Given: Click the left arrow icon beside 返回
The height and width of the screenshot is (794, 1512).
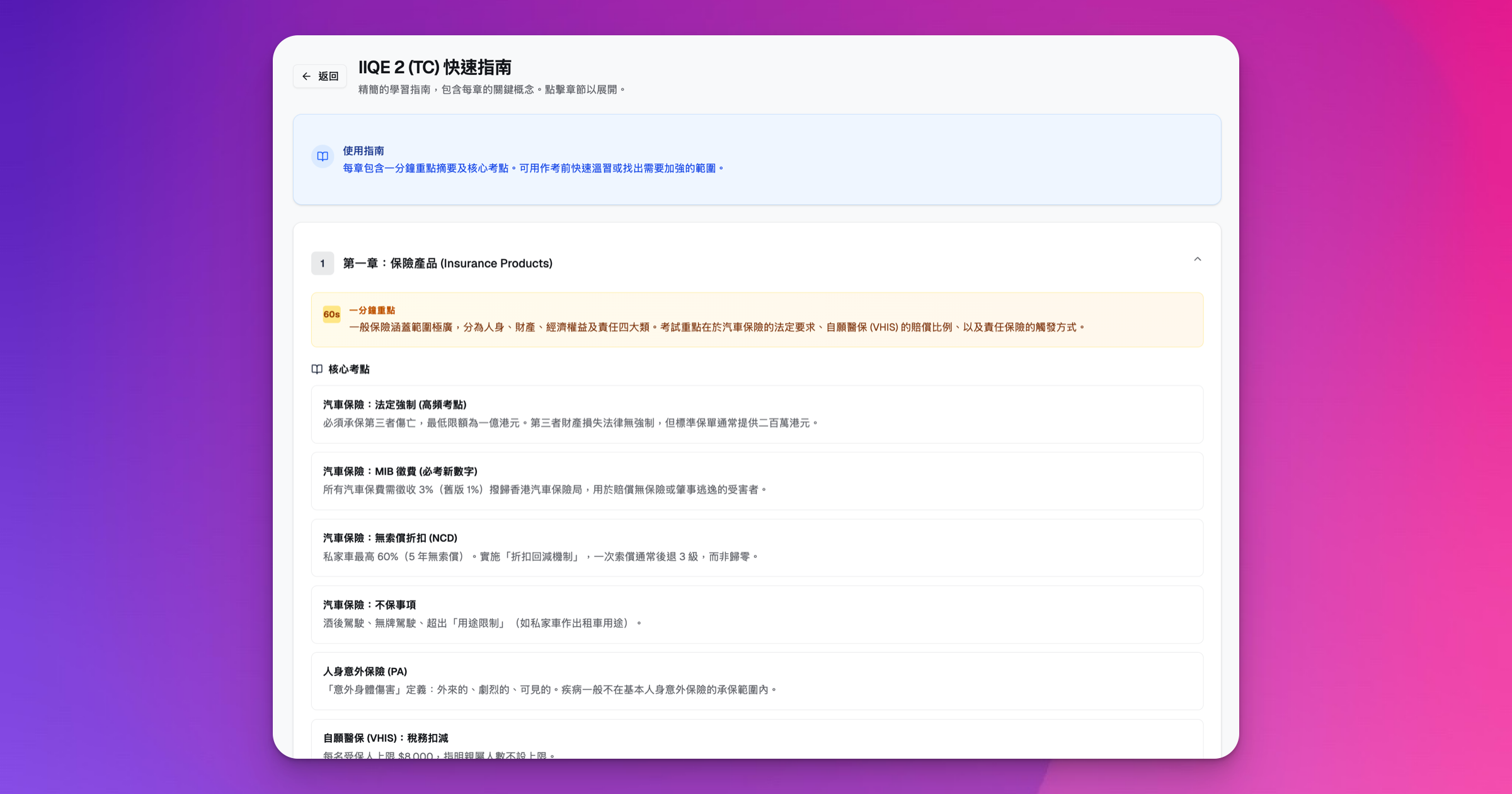Looking at the screenshot, I should 306,76.
